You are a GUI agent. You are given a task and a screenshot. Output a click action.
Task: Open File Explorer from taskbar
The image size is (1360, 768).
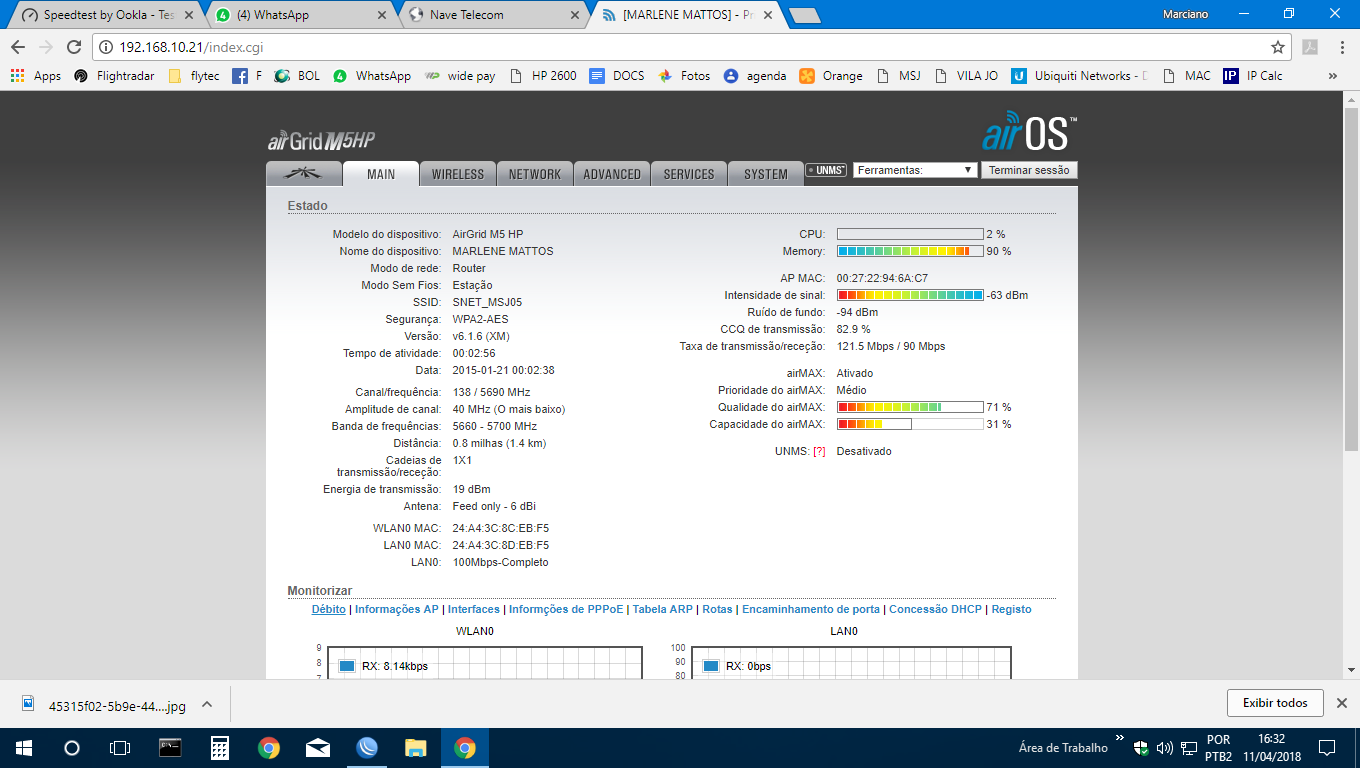(416, 747)
